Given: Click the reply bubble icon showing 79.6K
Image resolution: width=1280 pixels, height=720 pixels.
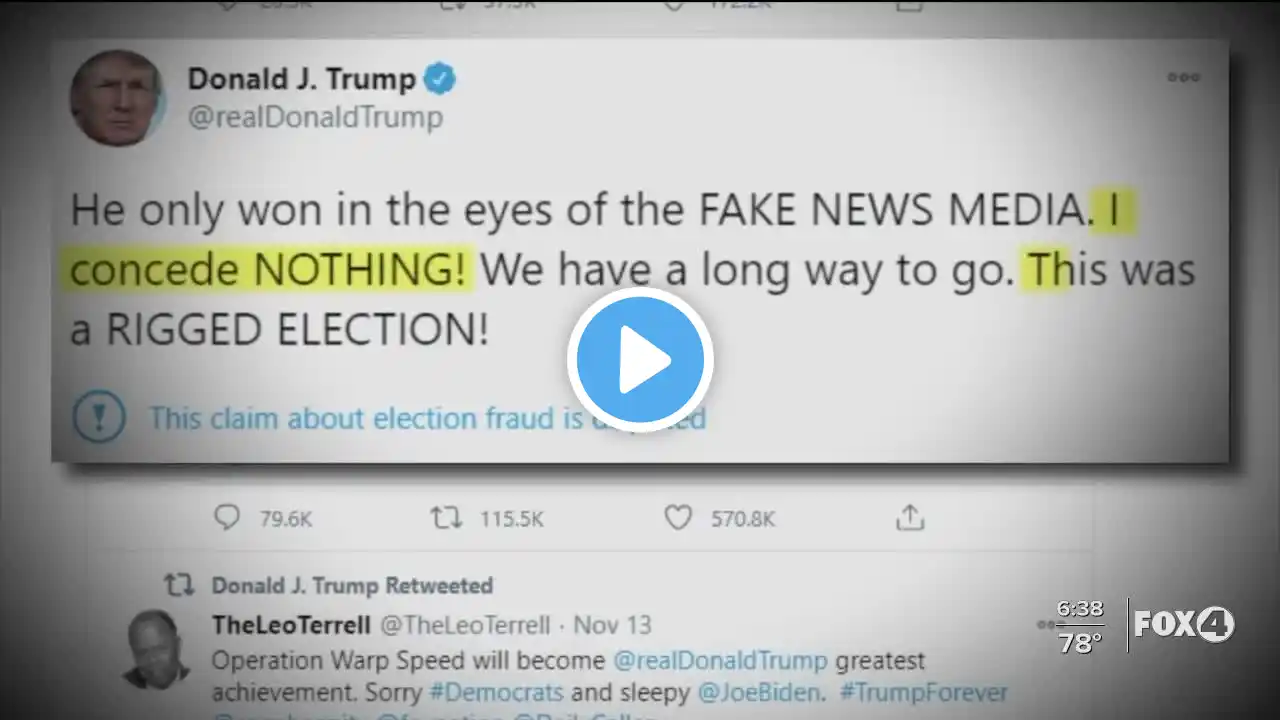Looking at the screenshot, I should tap(228, 517).
